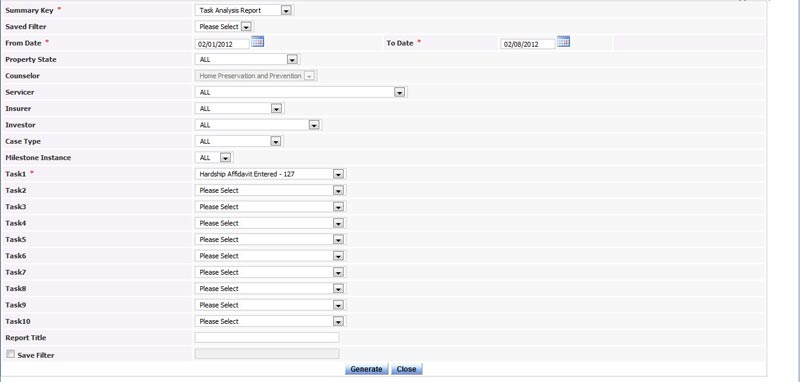800x382 pixels.
Task: Open the Saved Filter dropdown
Action: 224,27
